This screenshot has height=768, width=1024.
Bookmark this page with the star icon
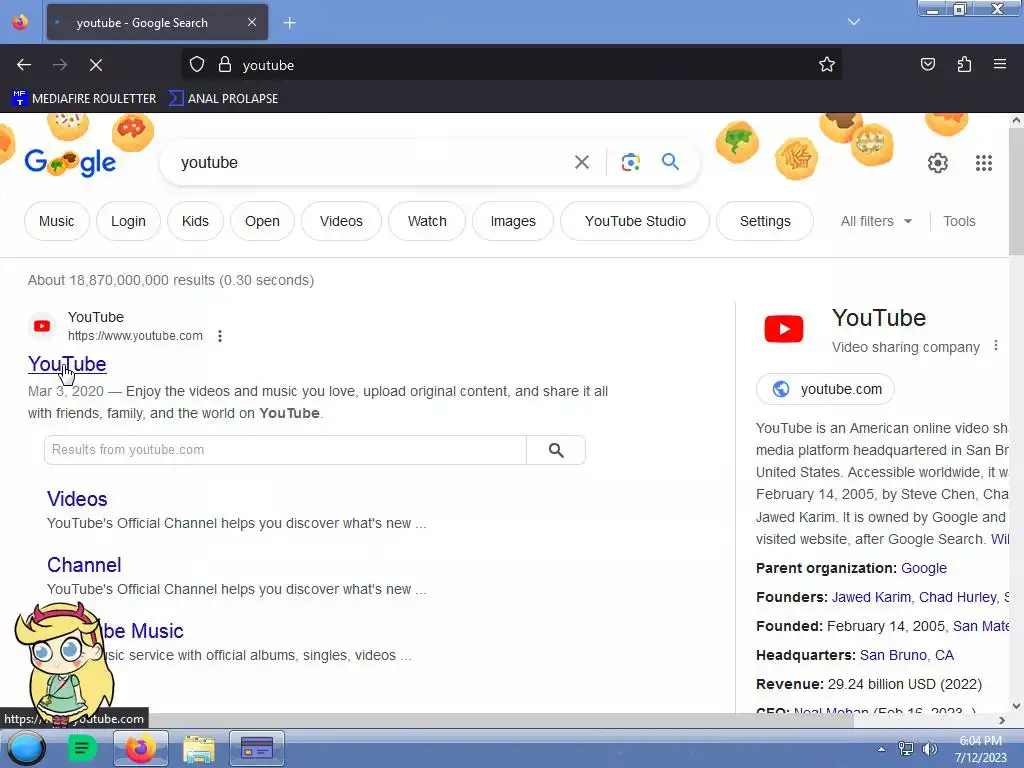coord(827,65)
